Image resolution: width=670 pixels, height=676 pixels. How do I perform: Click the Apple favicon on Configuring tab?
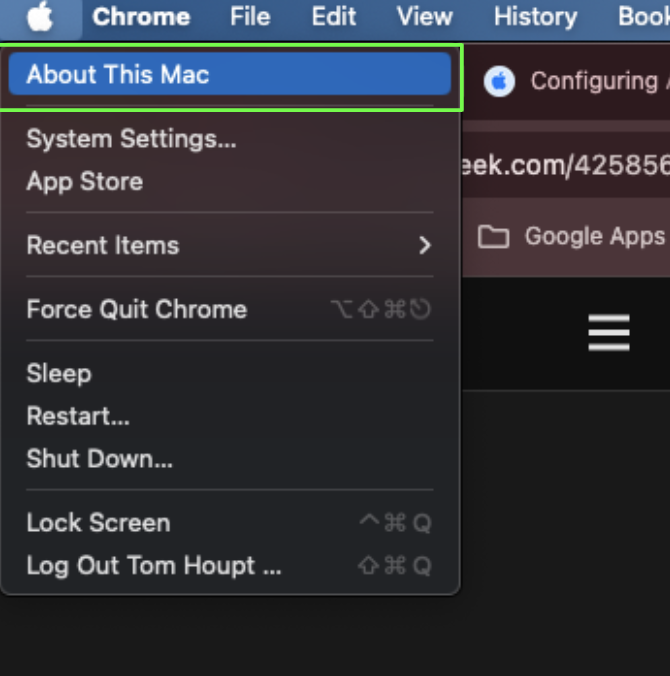(499, 81)
